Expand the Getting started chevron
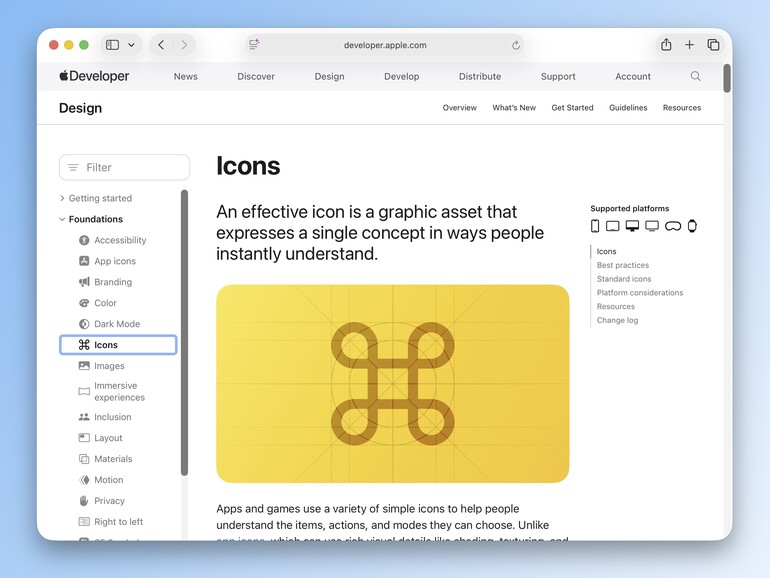The image size is (770, 578). click(x=62, y=198)
